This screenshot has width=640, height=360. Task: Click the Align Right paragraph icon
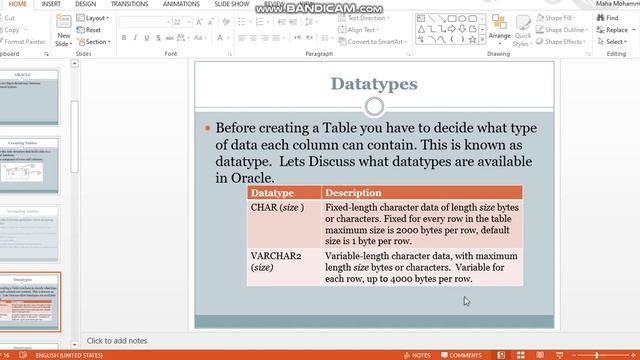click(x=264, y=38)
